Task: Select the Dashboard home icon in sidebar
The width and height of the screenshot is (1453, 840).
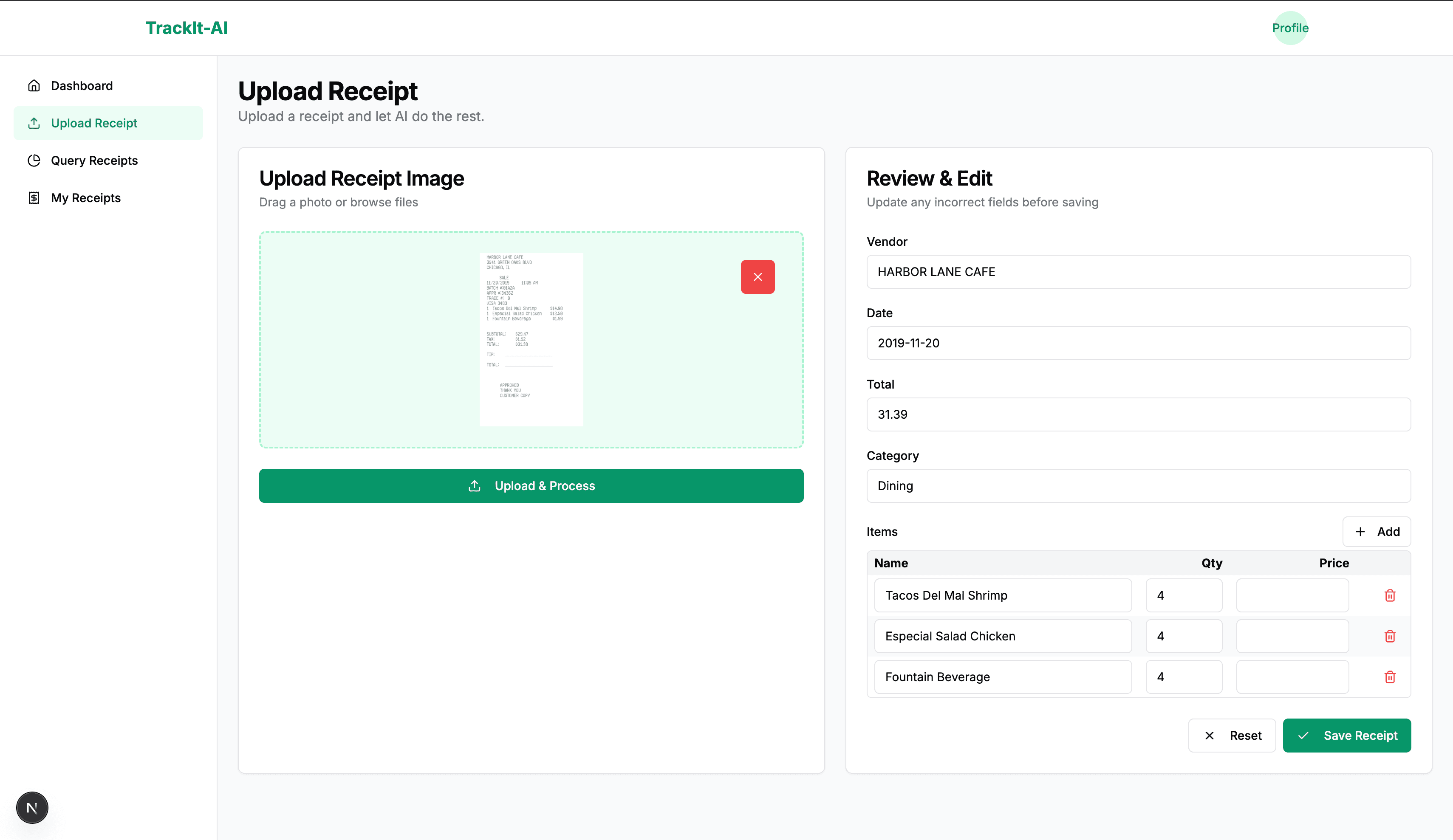Action: click(34, 85)
